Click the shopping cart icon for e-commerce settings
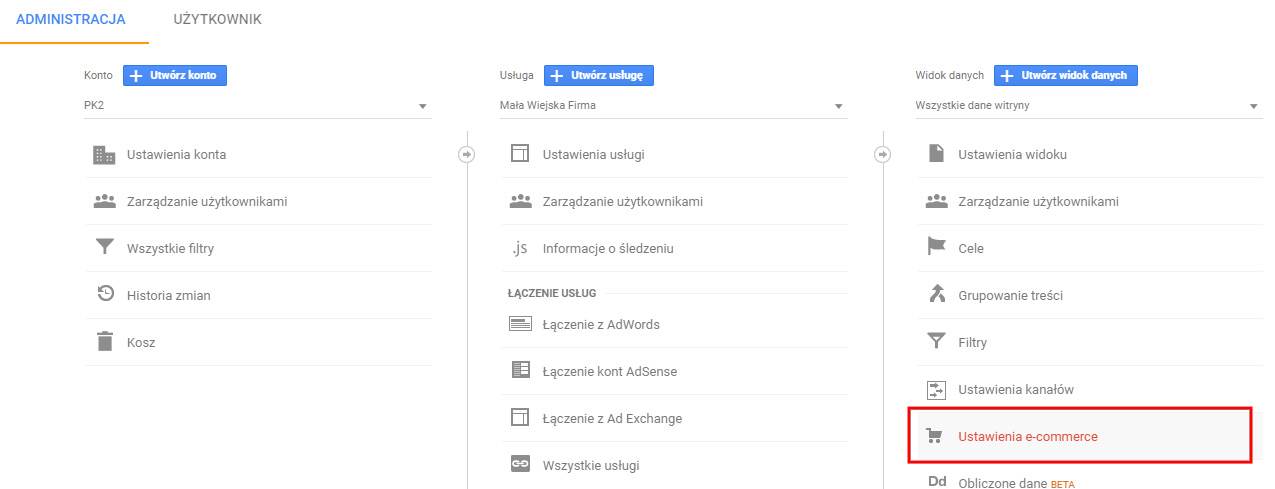Image resolution: width=1275 pixels, height=489 pixels. pyautogui.click(x=936, y=436)
